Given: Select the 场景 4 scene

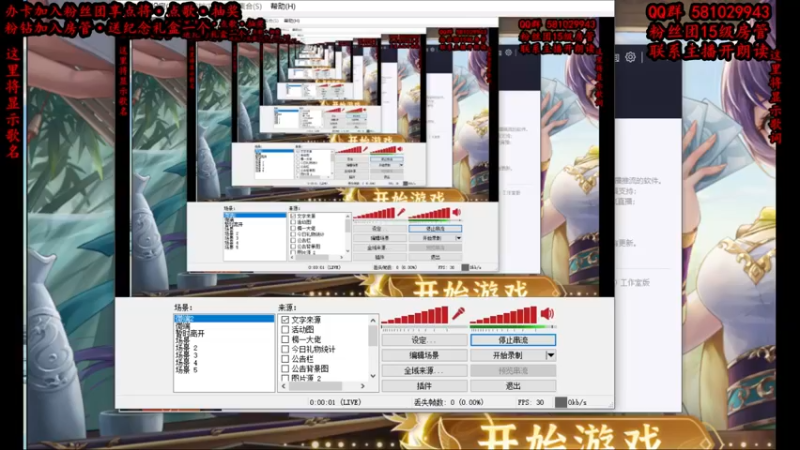Looking at the screenshot, I should pos(186,363).
